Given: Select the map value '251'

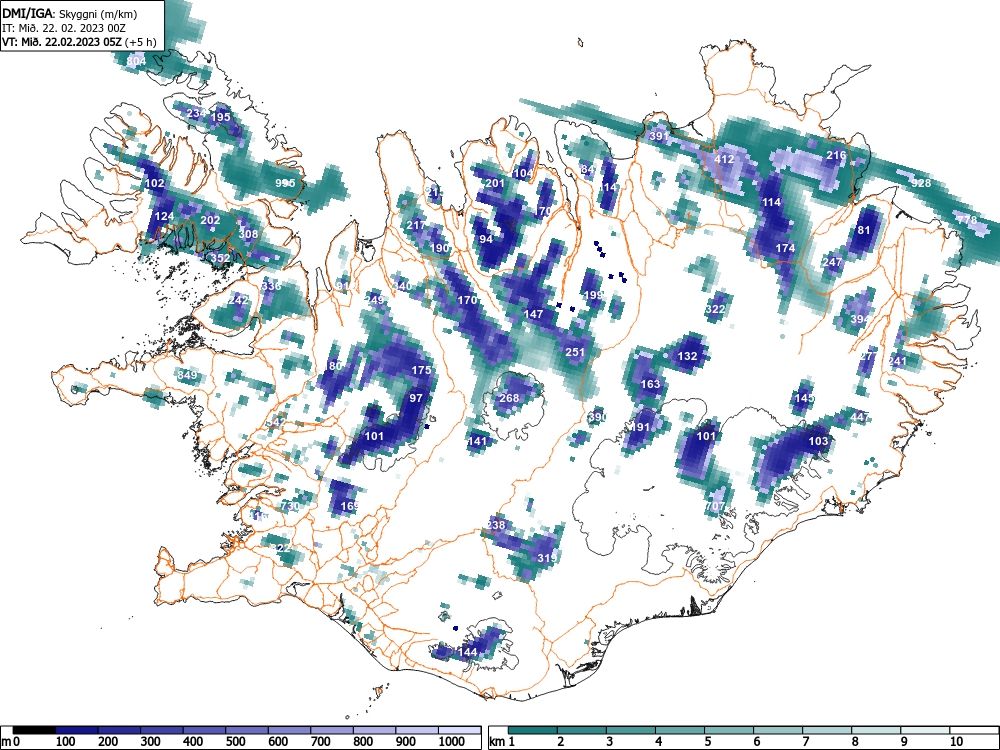Looking at the screenshot, I should [x=575, y=351].
